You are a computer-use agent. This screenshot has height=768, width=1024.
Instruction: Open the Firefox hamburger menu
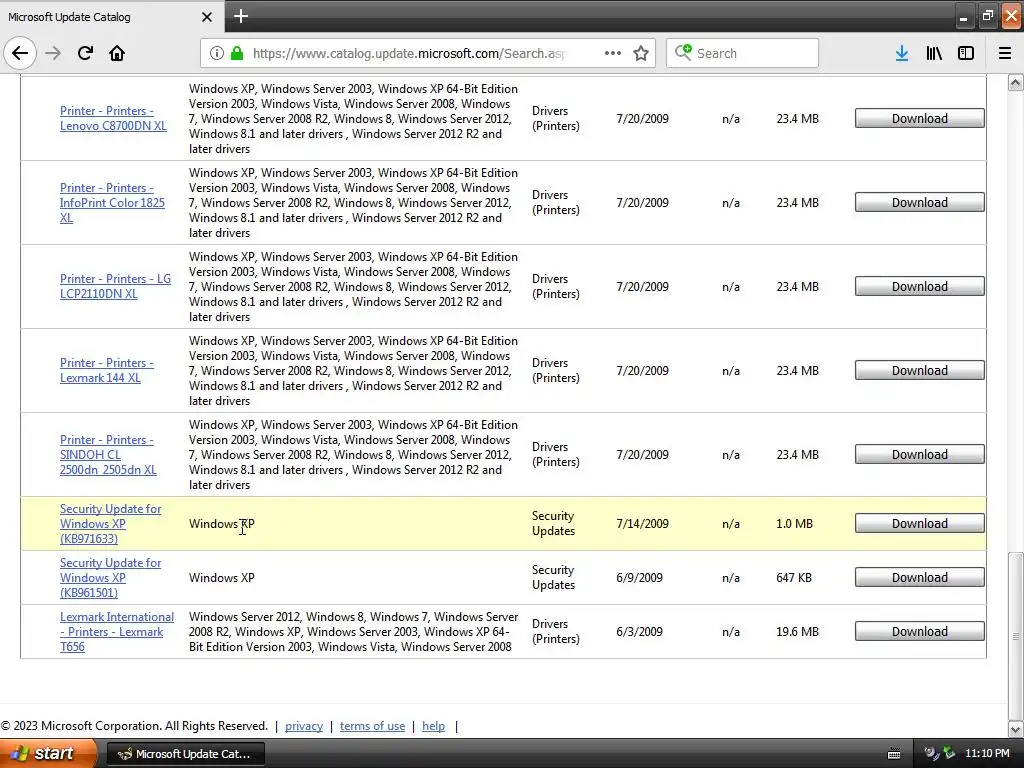[1005, 53]
